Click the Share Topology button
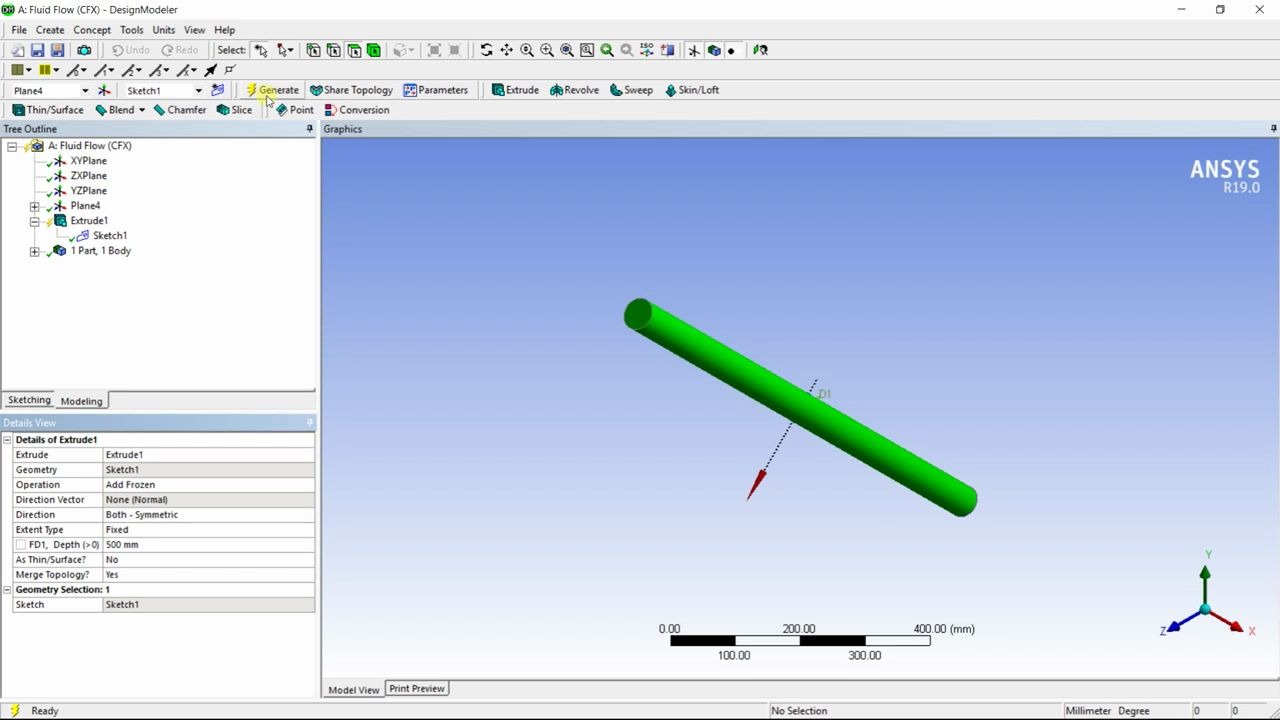1280x720 pixels. coord(357,90)
